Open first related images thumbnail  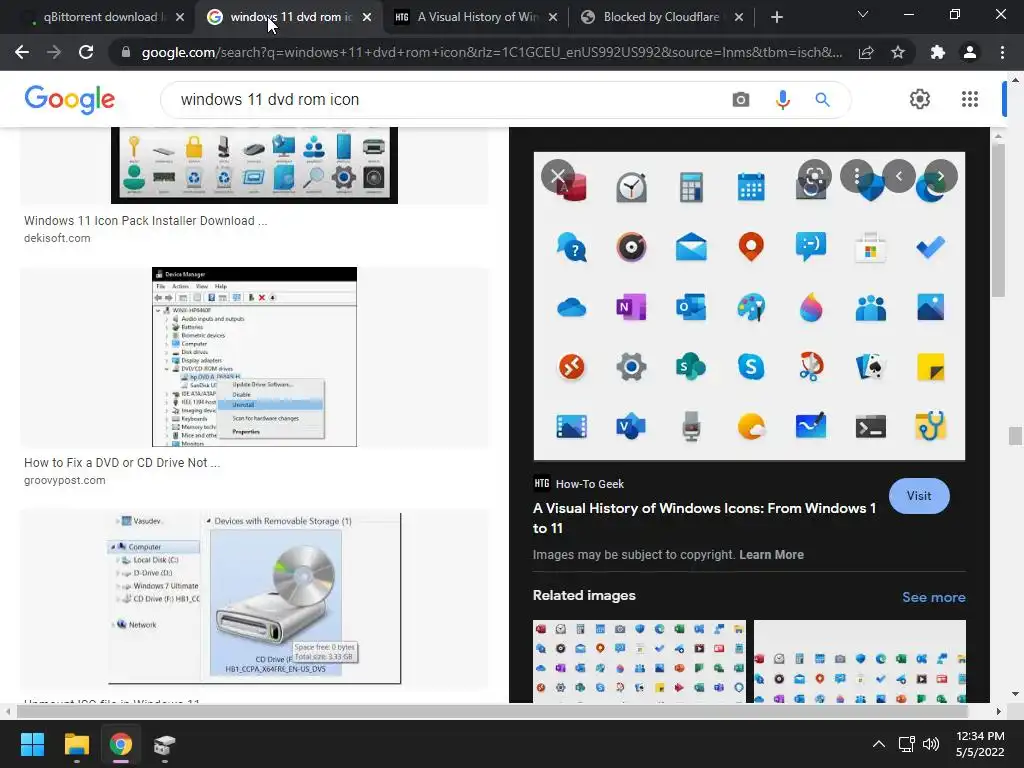point(639,661)
